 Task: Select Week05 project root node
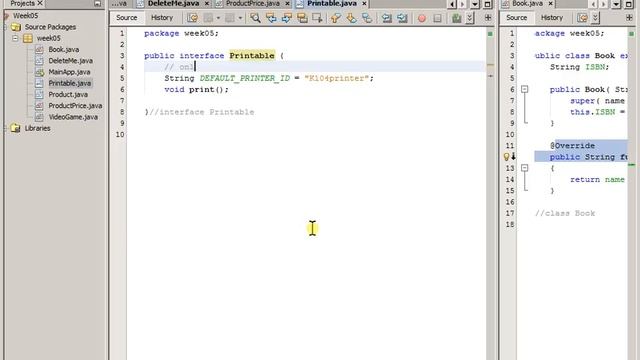(25, 16)
